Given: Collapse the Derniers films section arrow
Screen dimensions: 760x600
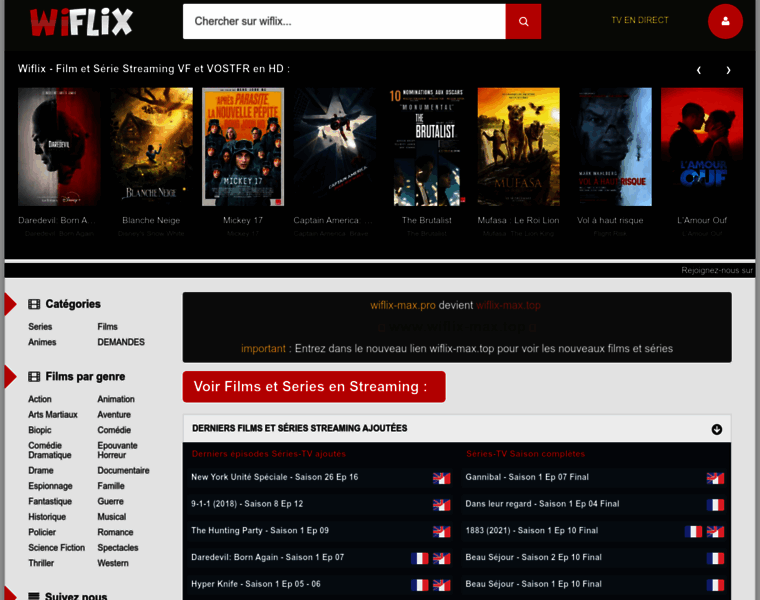Looking at the screenshot, I should (716, 429).
